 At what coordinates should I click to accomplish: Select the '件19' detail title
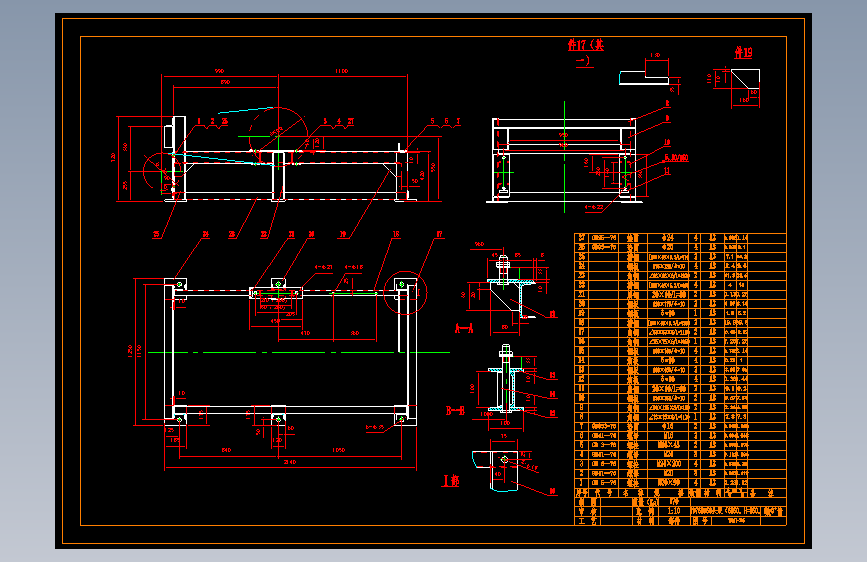(743, 53)
